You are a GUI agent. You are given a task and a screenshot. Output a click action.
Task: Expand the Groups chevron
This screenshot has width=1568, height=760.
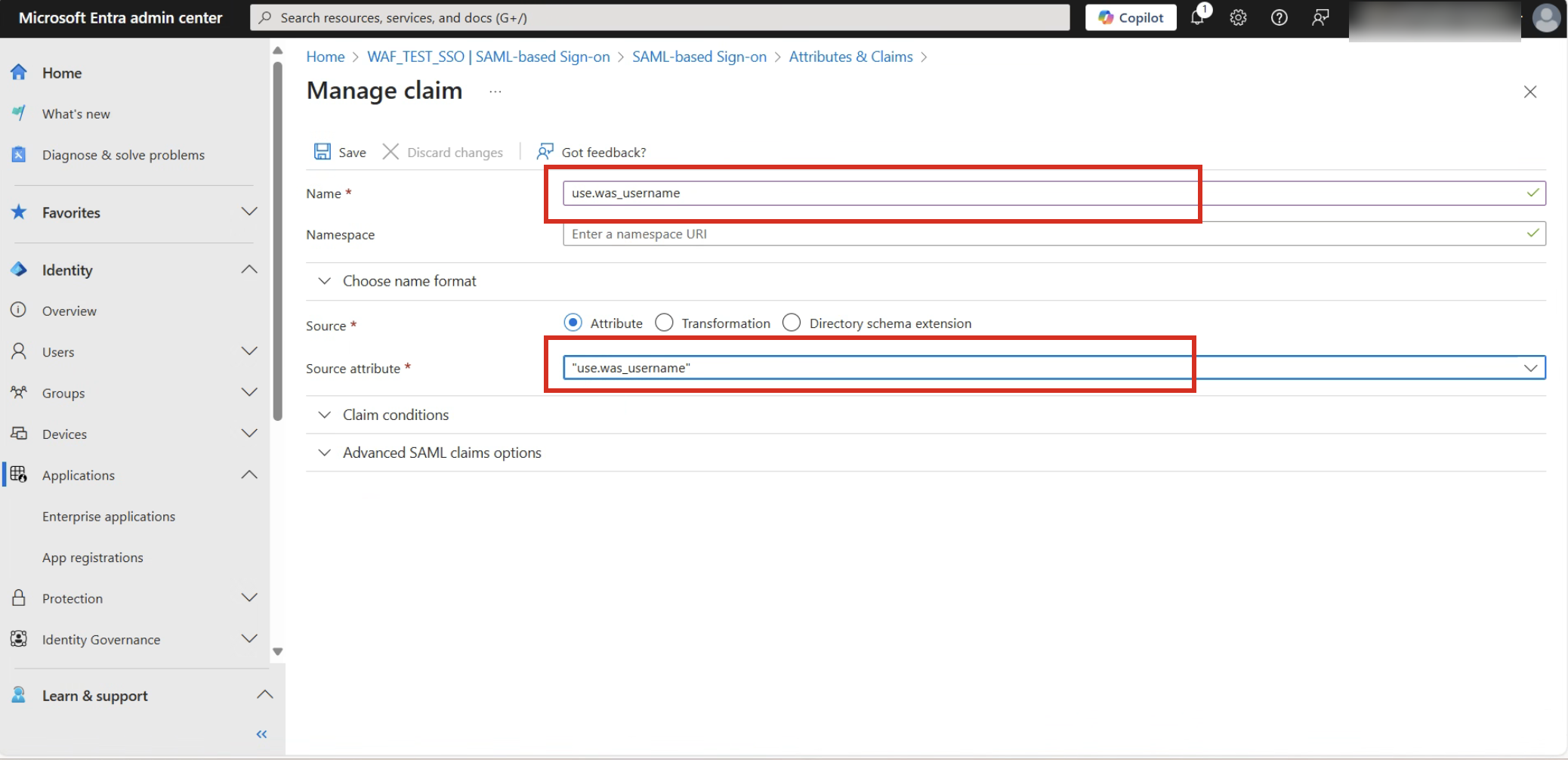pos(249,392)
